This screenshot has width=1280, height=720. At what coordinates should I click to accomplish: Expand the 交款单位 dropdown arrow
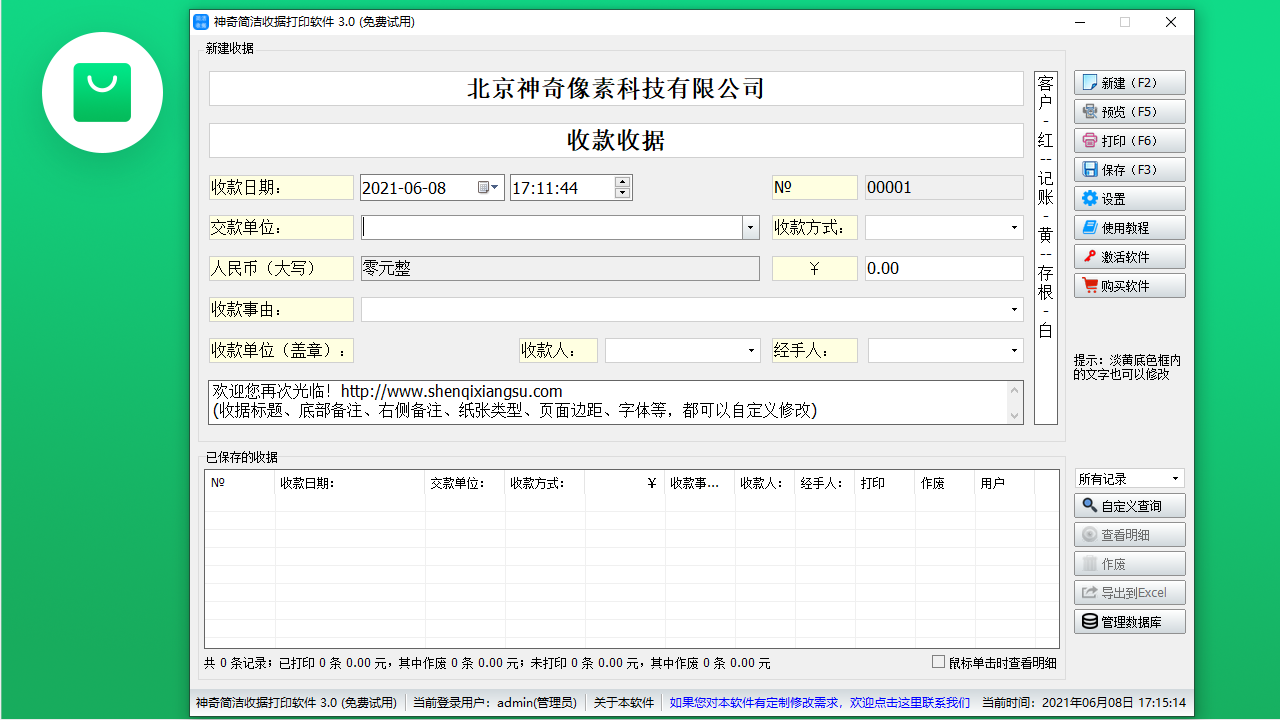[750, 228]
